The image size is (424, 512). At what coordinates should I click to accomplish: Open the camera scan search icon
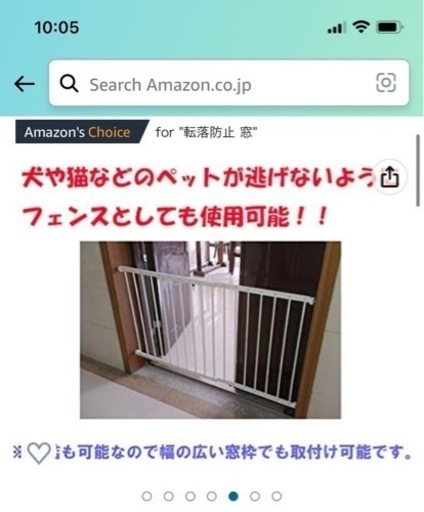386,82
